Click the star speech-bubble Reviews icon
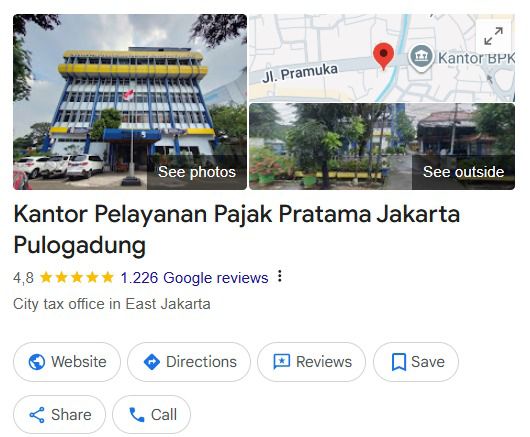Screen dimensions: 530x437 (x=282, y=362)
